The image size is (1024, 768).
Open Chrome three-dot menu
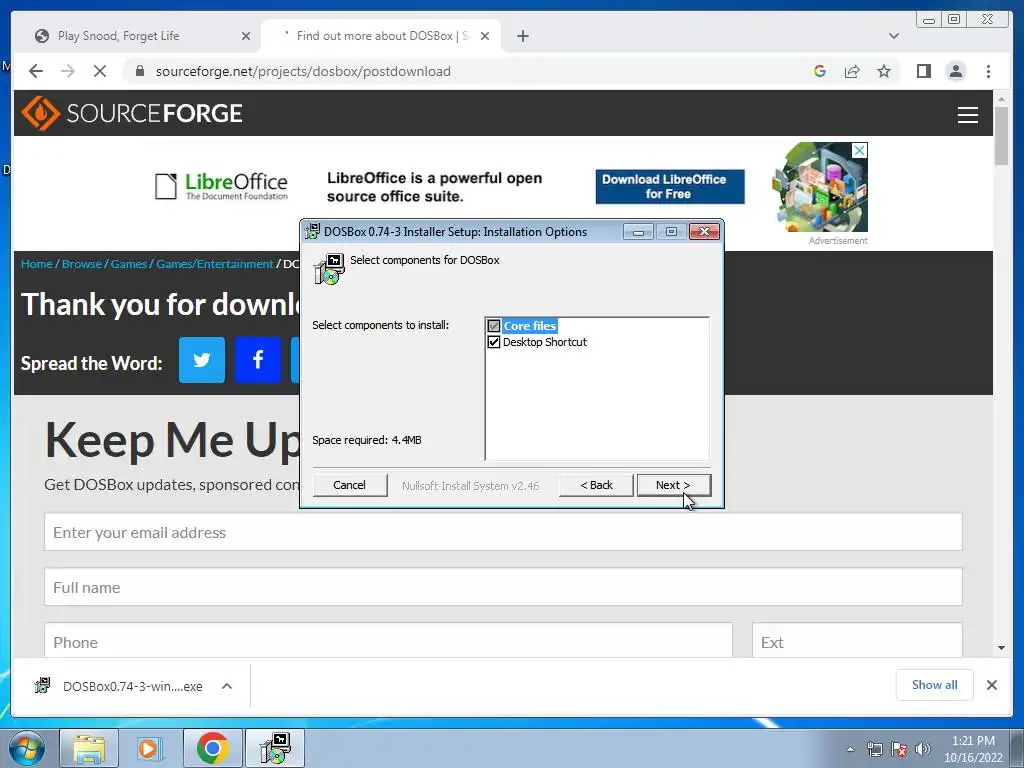pyautogui.click(x=989, y=71)
